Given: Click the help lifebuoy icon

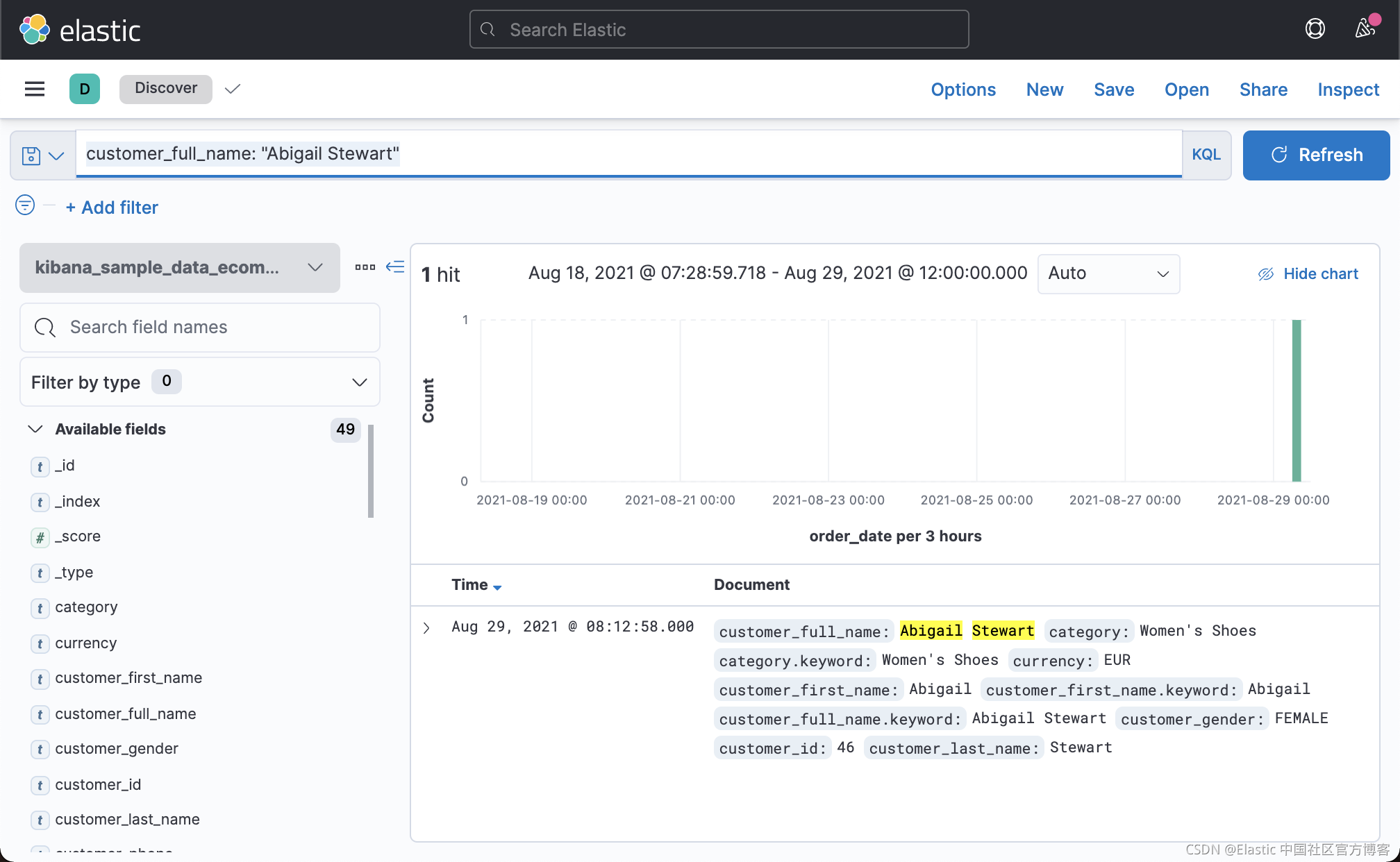Looking at the screenshot, I should coord(1315,29).
